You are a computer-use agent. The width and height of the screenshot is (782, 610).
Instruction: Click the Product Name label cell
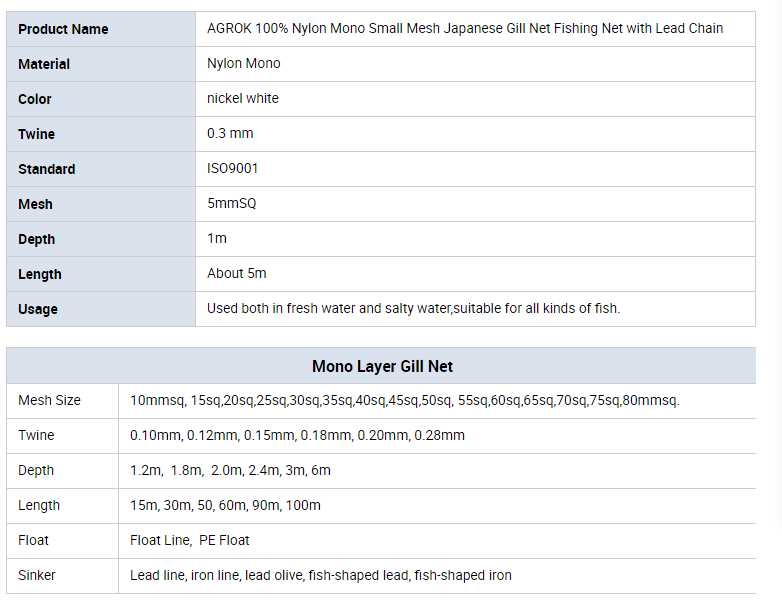pyautogui.click(x=63, y=29)
